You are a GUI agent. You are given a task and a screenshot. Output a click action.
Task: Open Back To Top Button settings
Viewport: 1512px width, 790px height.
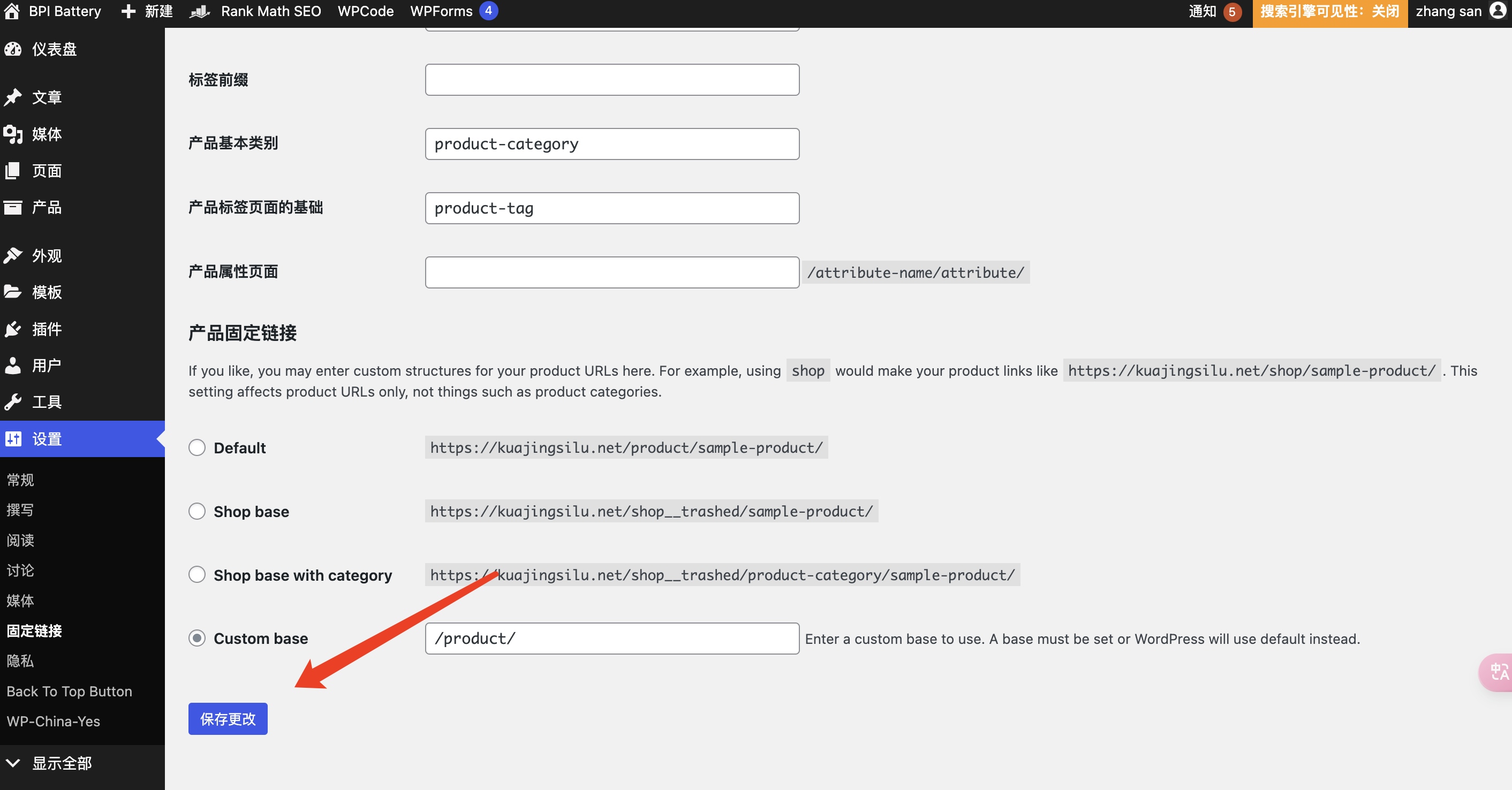(69, 691)
